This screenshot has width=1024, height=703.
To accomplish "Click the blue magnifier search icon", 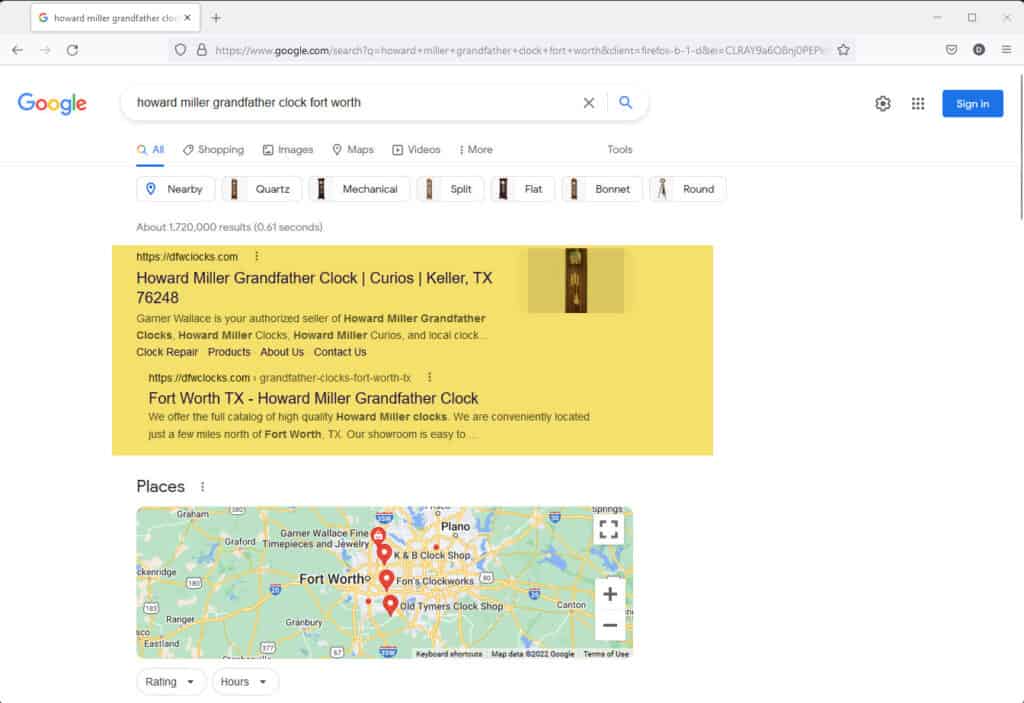I will click(x=625, y=103).
